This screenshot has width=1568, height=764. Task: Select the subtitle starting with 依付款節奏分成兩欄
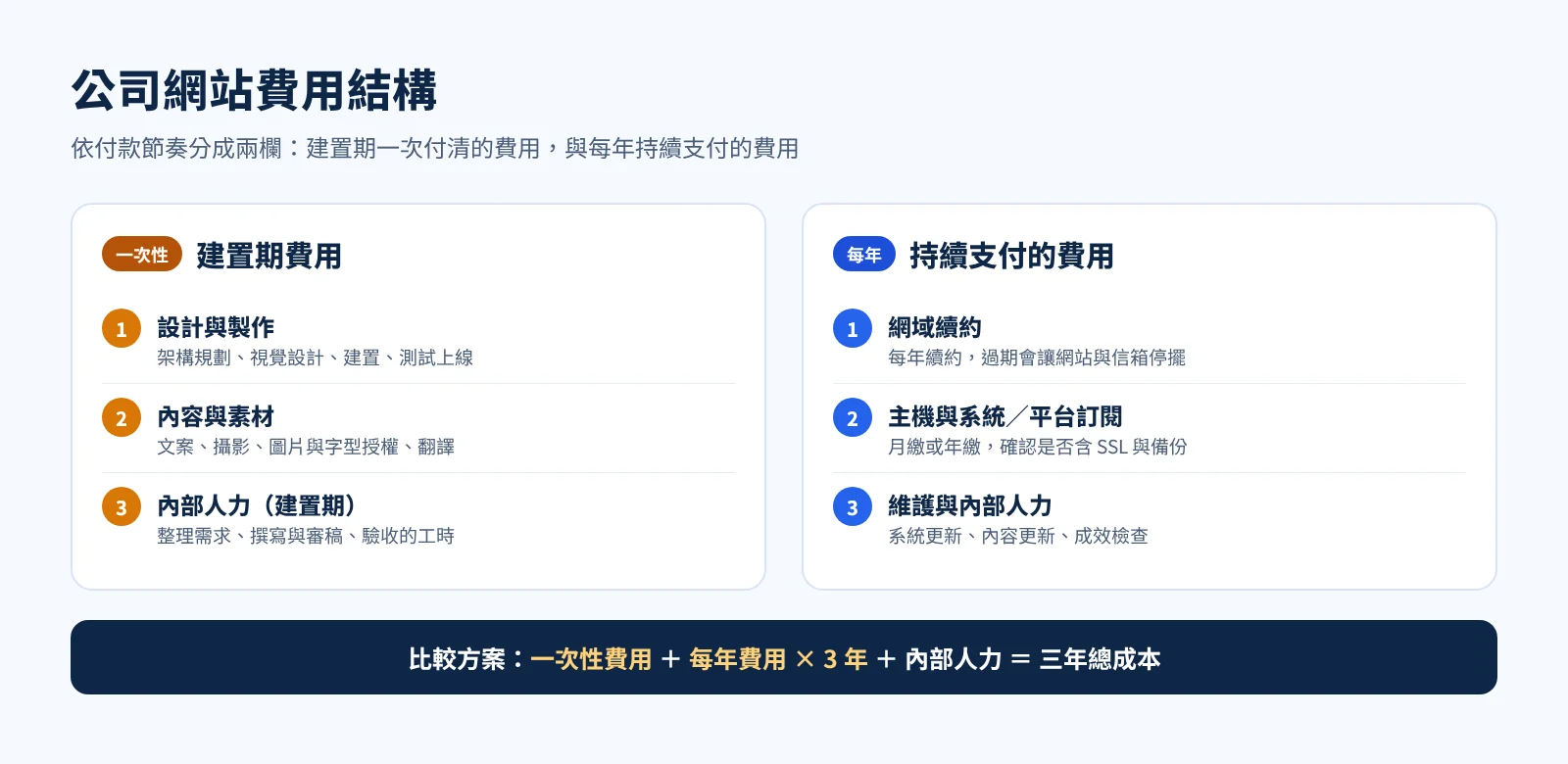pos(435,148)
